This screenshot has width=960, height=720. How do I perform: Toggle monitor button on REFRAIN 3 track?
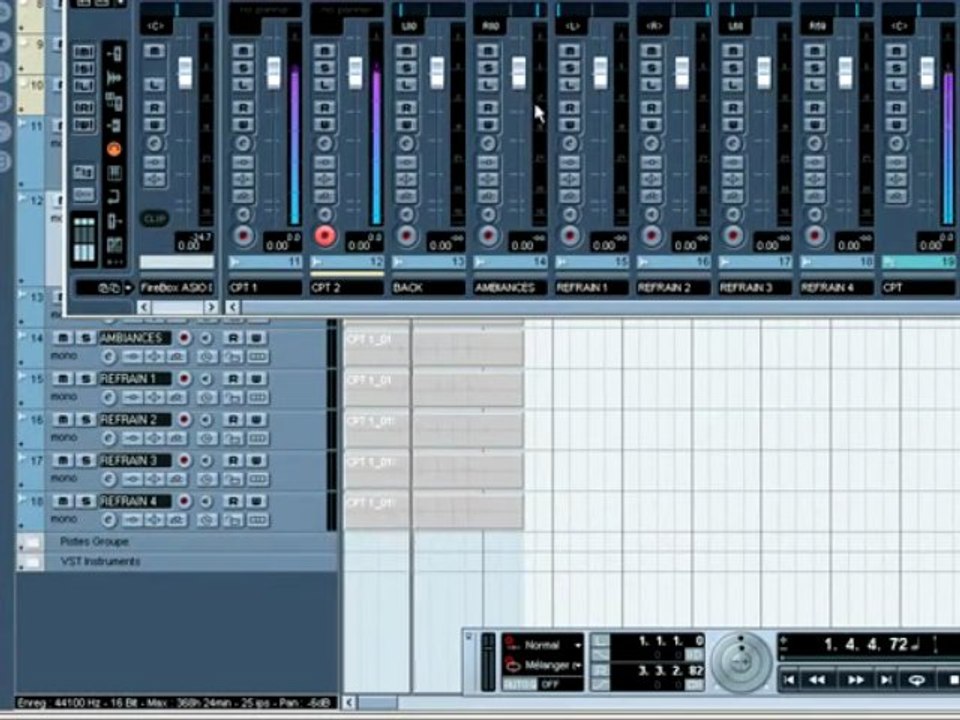point(206,460)
